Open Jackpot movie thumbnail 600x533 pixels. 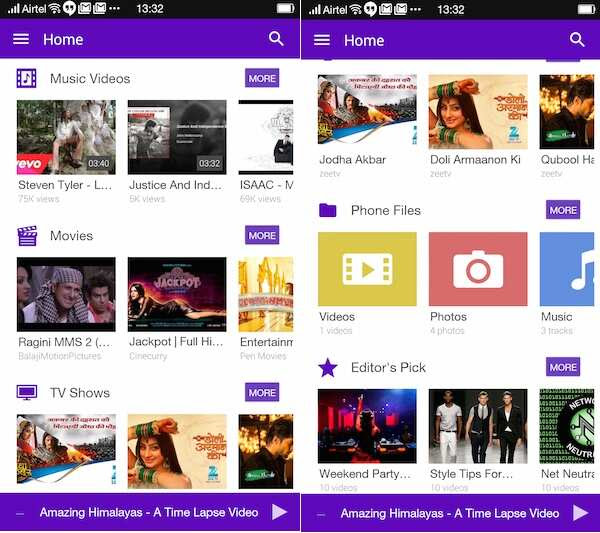[x=177, y=294]
